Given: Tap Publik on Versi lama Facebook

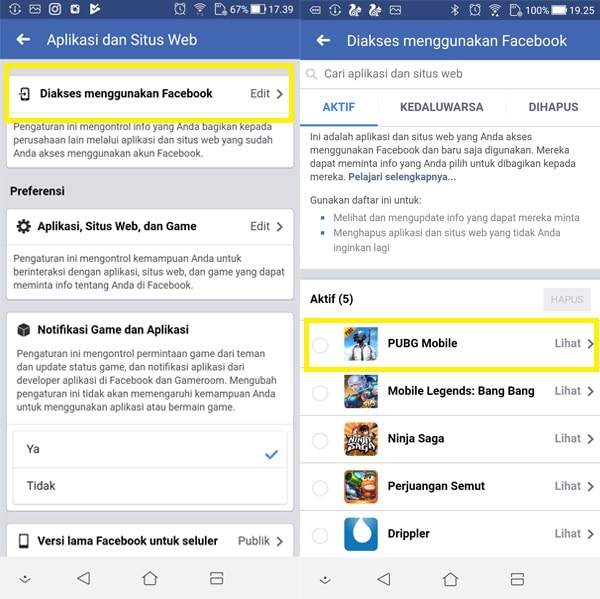Looking at the screenshot, I should [254, 541].
